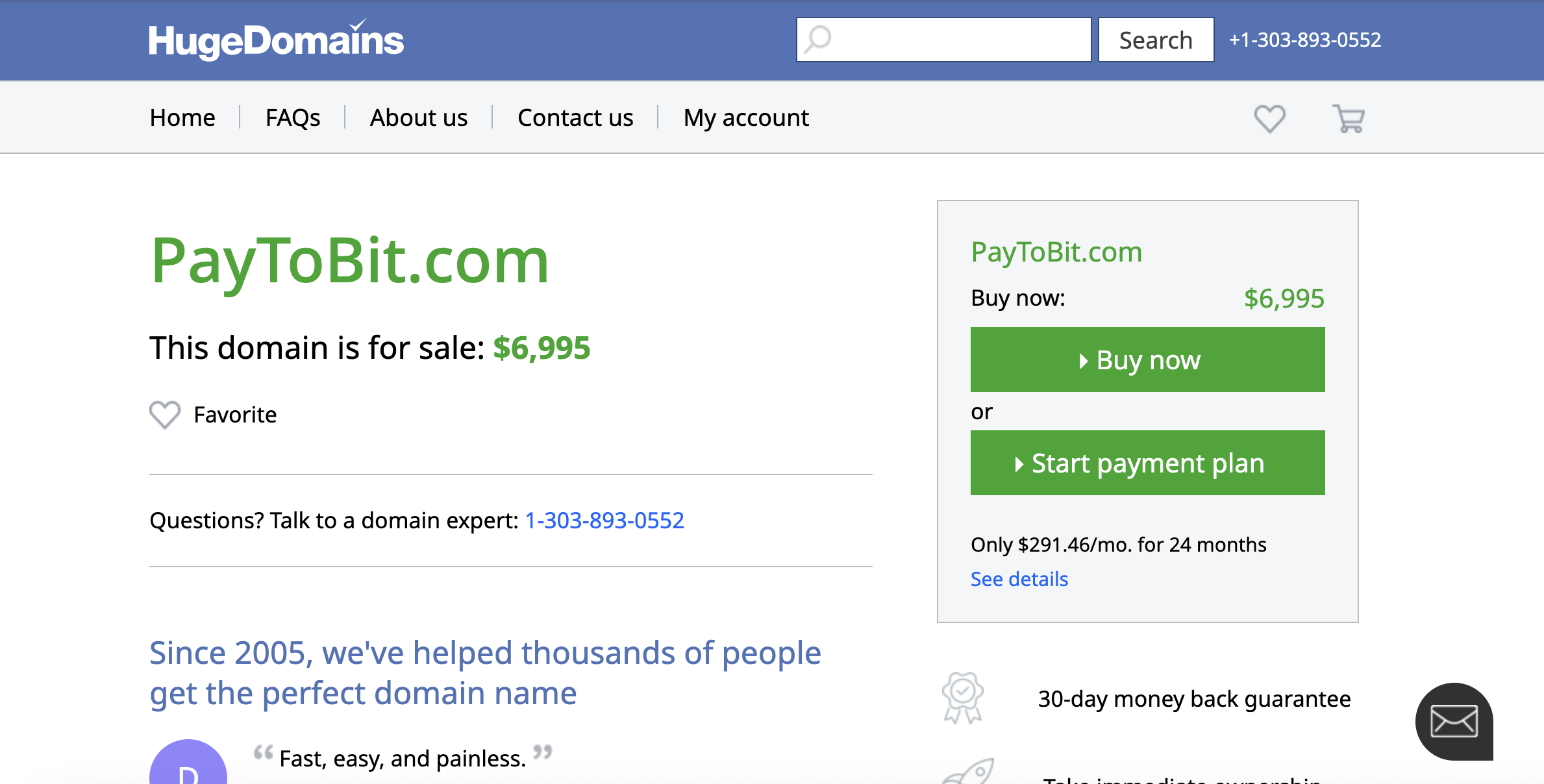Open the envelope chat message button
The width and height of the screenshot is (1544, 784).
1454,721
